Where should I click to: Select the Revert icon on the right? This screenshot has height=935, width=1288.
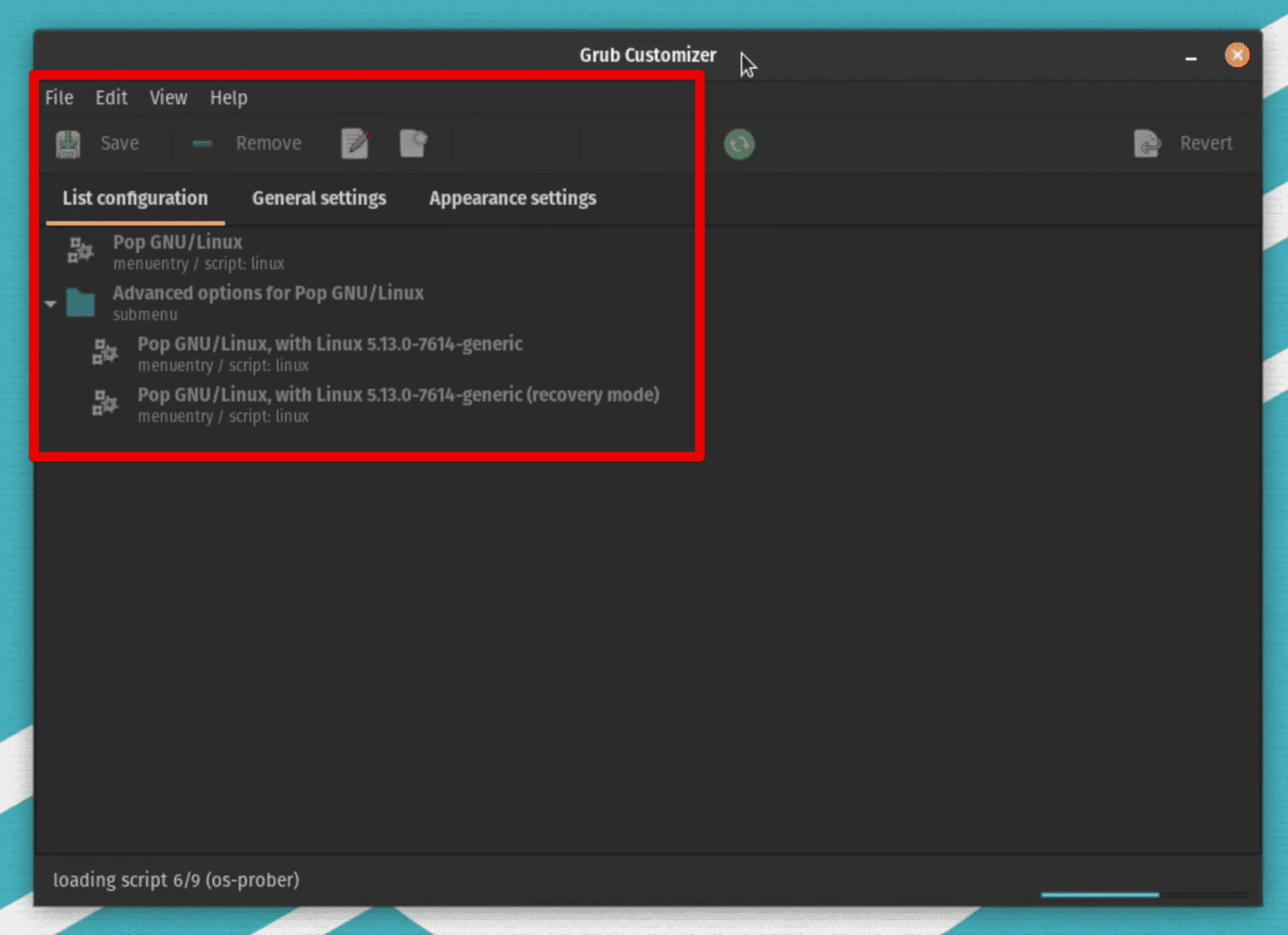(x=1147, y=143)
